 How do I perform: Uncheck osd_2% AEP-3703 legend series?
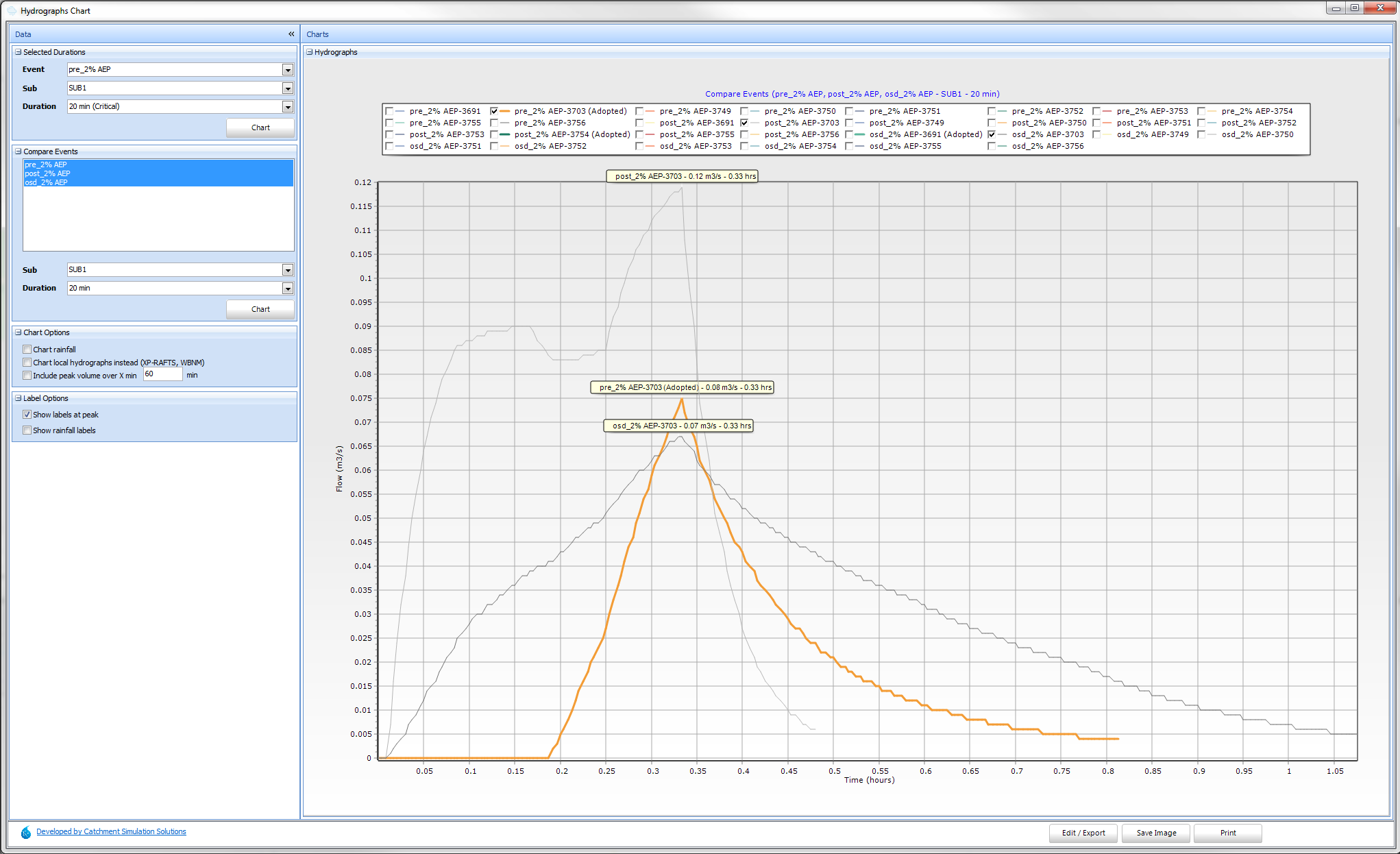pos(992,134)
